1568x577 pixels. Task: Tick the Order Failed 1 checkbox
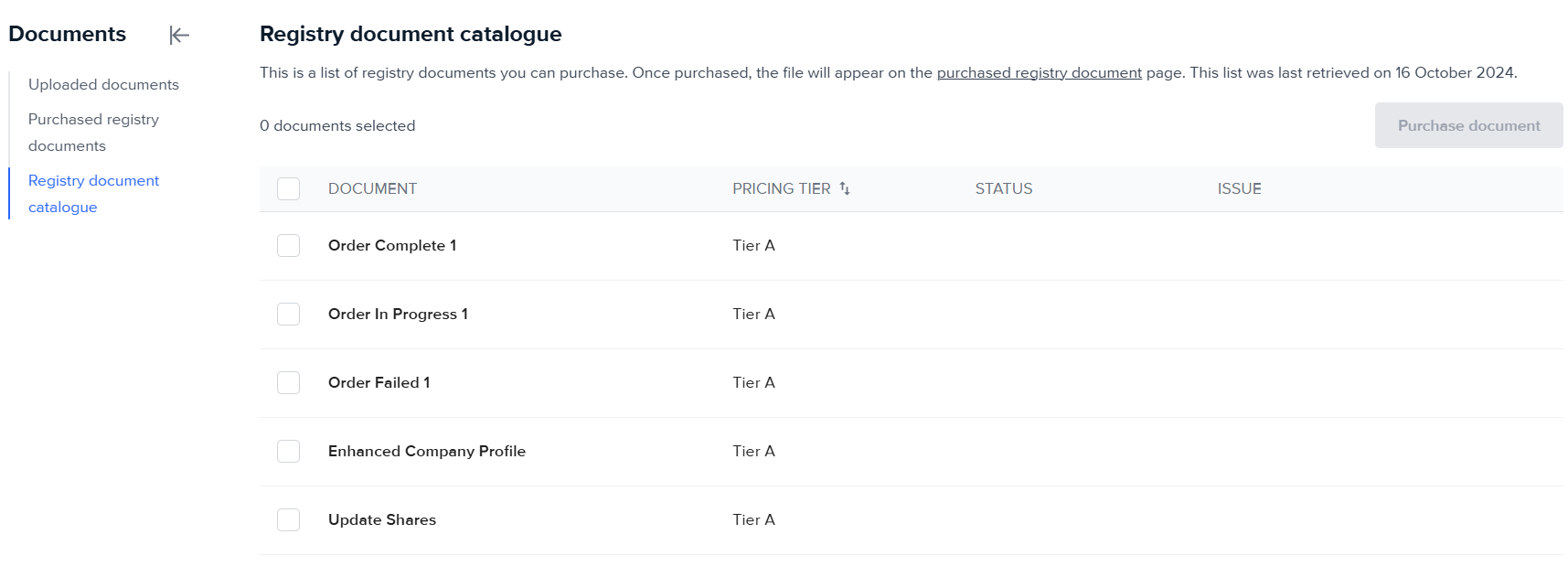289,383
